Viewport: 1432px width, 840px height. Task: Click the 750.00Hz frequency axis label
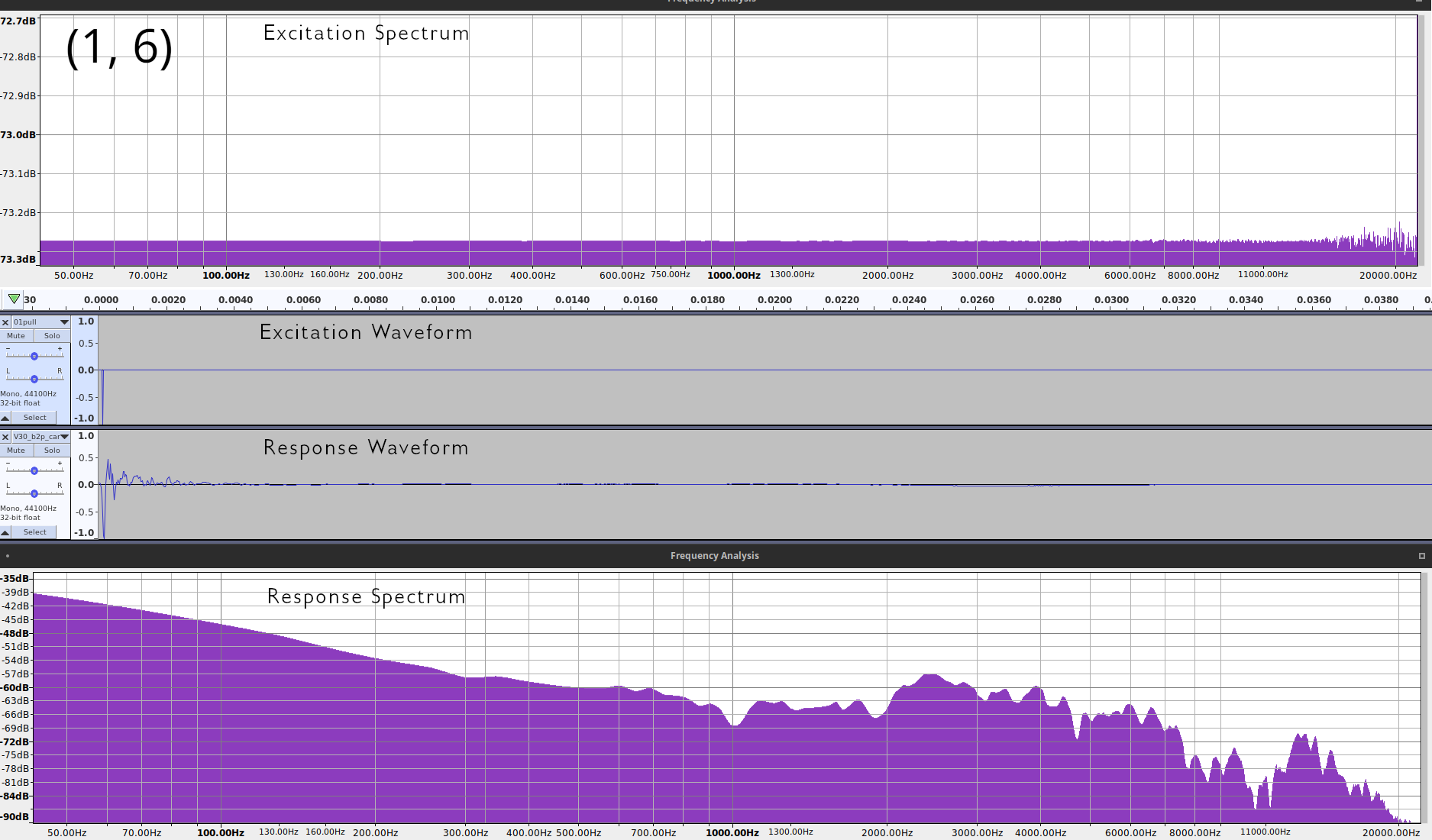pos(671,274)
